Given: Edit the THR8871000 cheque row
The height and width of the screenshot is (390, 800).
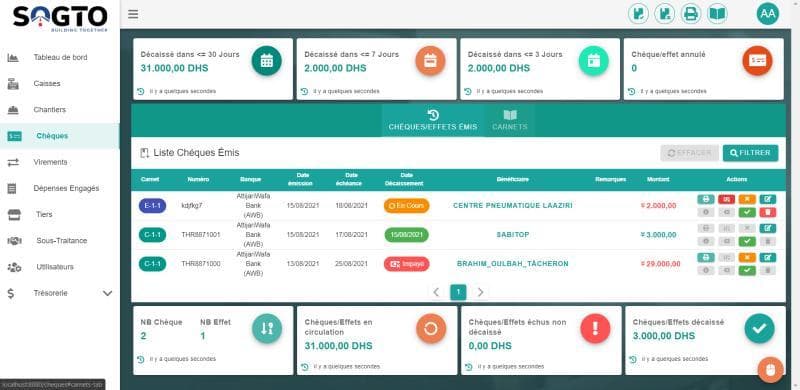Looking at the screenshot, I should pyautogui.click(x=767, y=257).
